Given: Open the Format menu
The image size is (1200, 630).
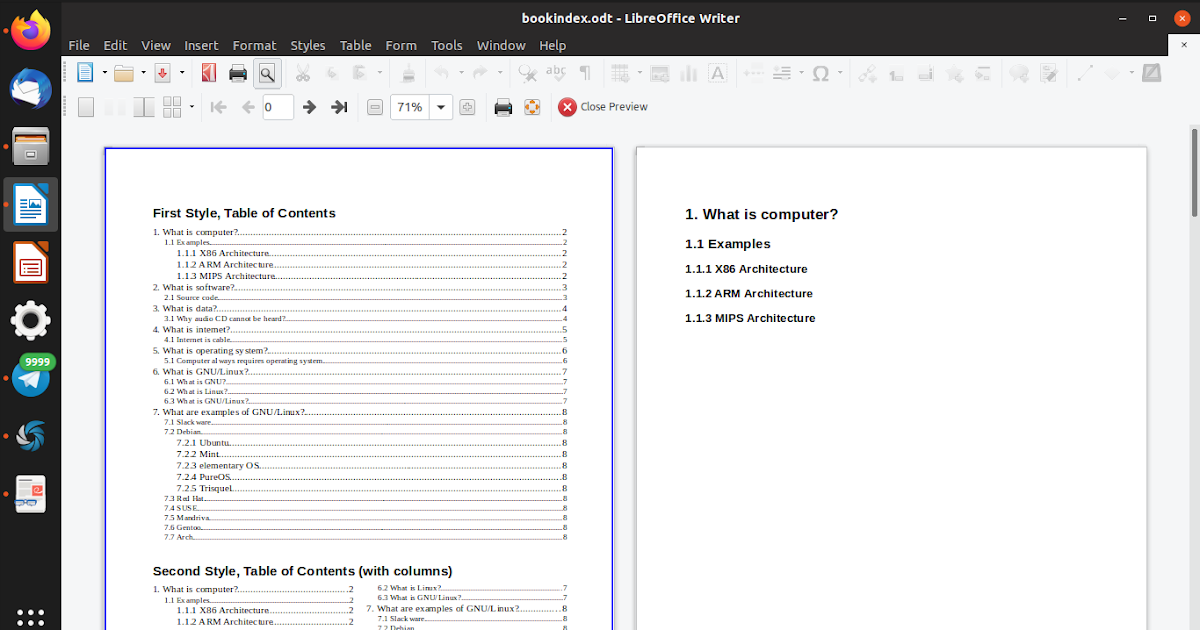Looking at the screenshot, I should pyautogui.click(x=254, y=45).
